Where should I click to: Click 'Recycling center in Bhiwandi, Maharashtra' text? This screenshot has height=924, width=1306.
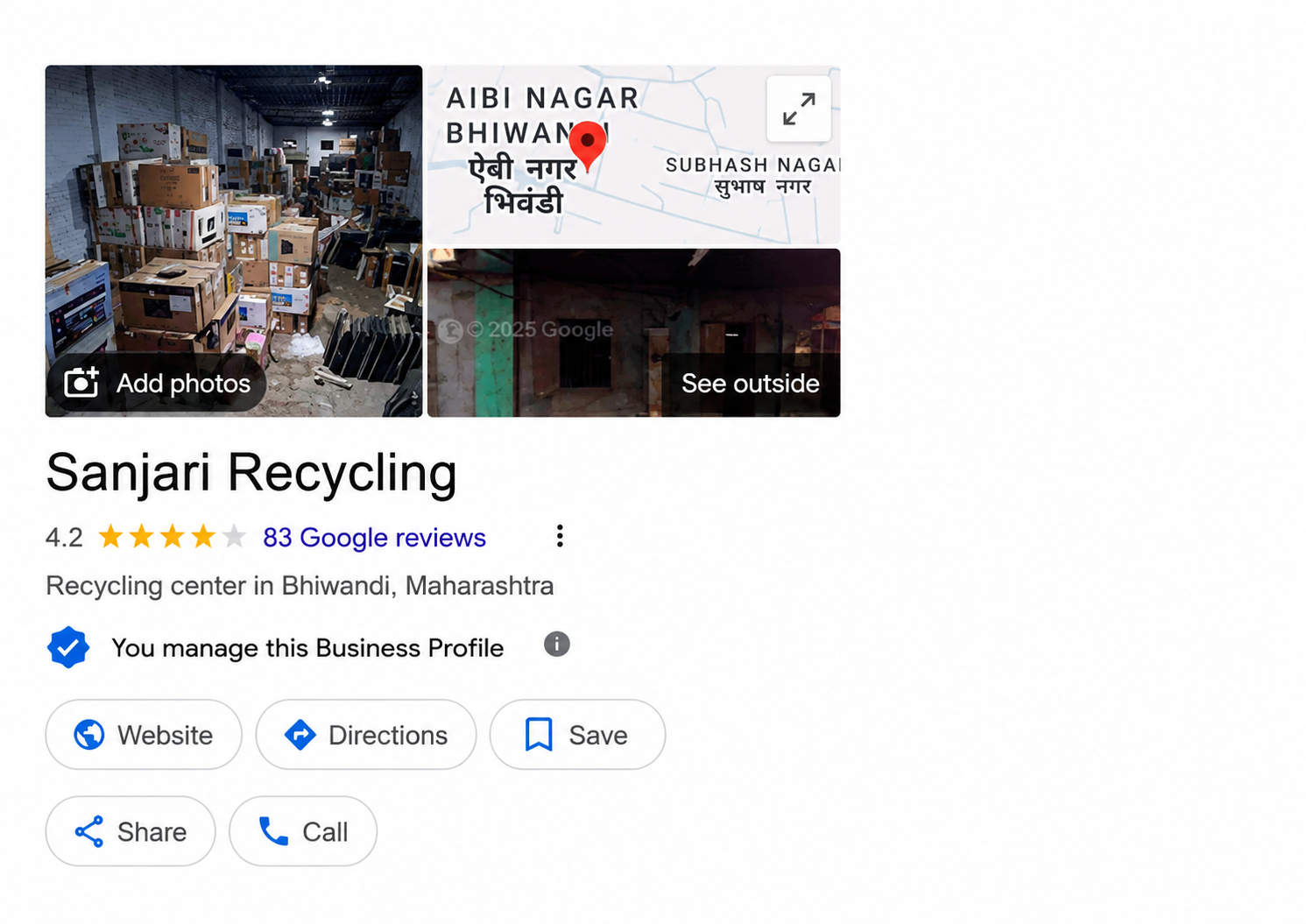(300, 585)
